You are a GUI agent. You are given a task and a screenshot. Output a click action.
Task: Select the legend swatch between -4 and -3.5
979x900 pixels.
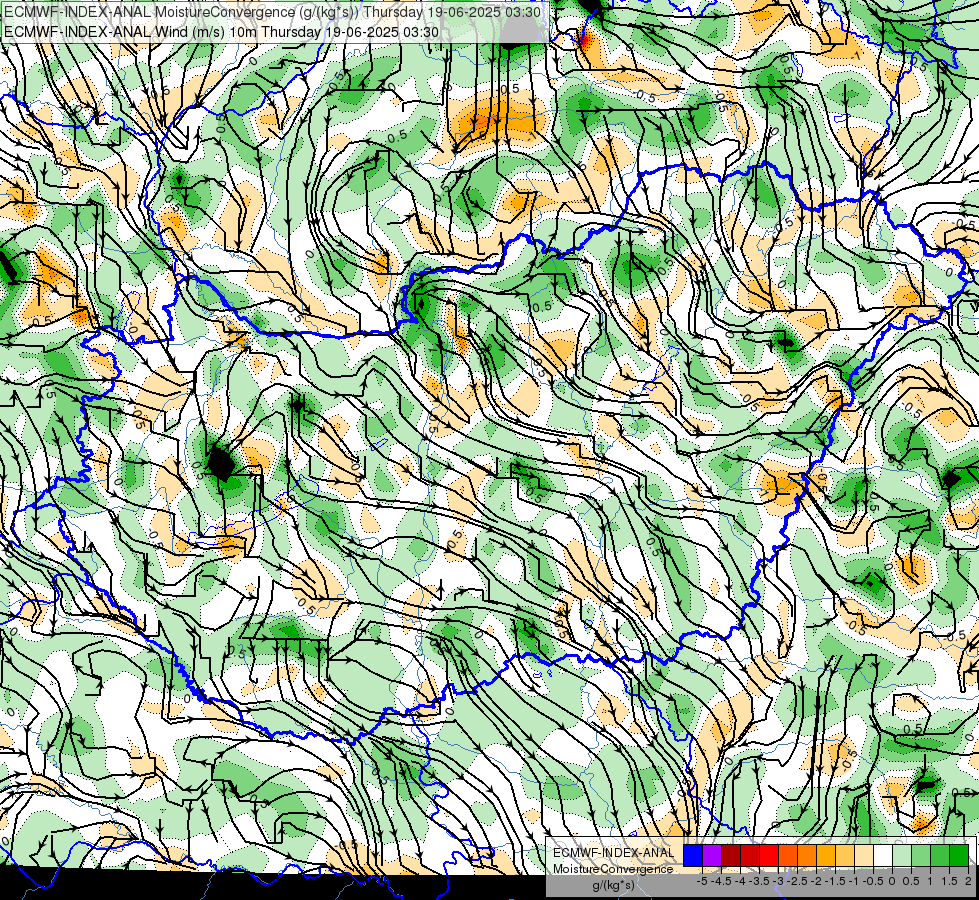pos(750,856)
